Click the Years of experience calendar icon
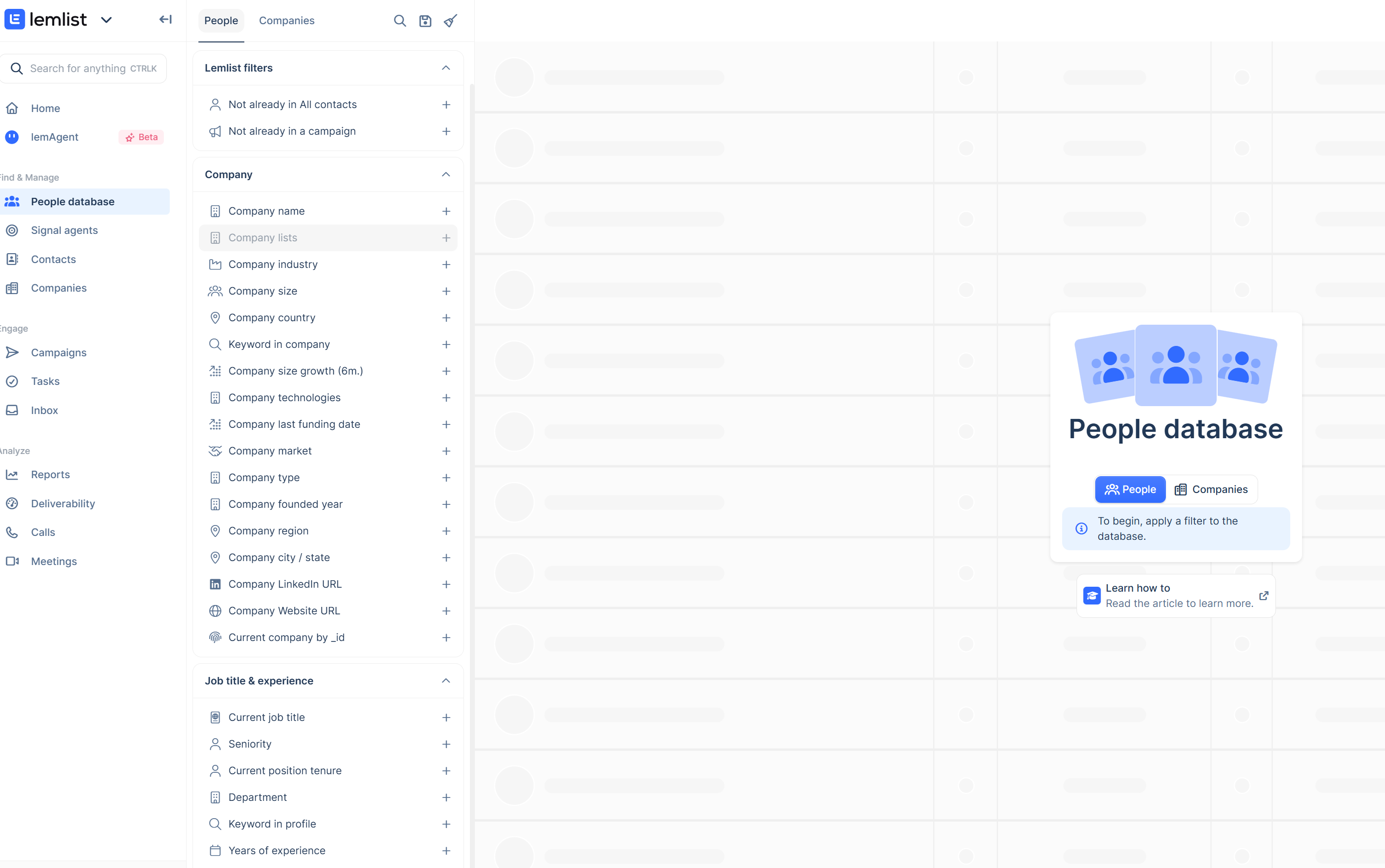Image resolution: width=1385 pixels, height=868 pixels. coord(215,850)
